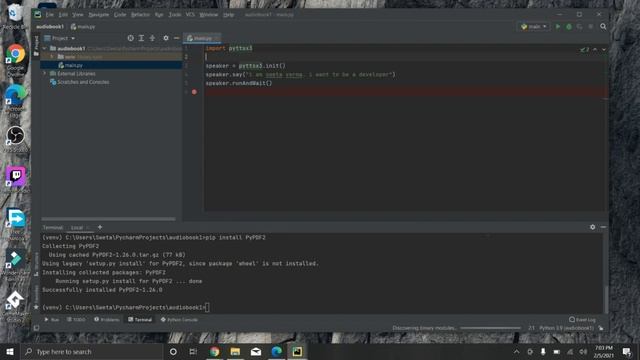Open Search Everywhere magnifier icon
The width and height of the screenshot is (640, 360).
pyautogui.click(x=603, y=27)
